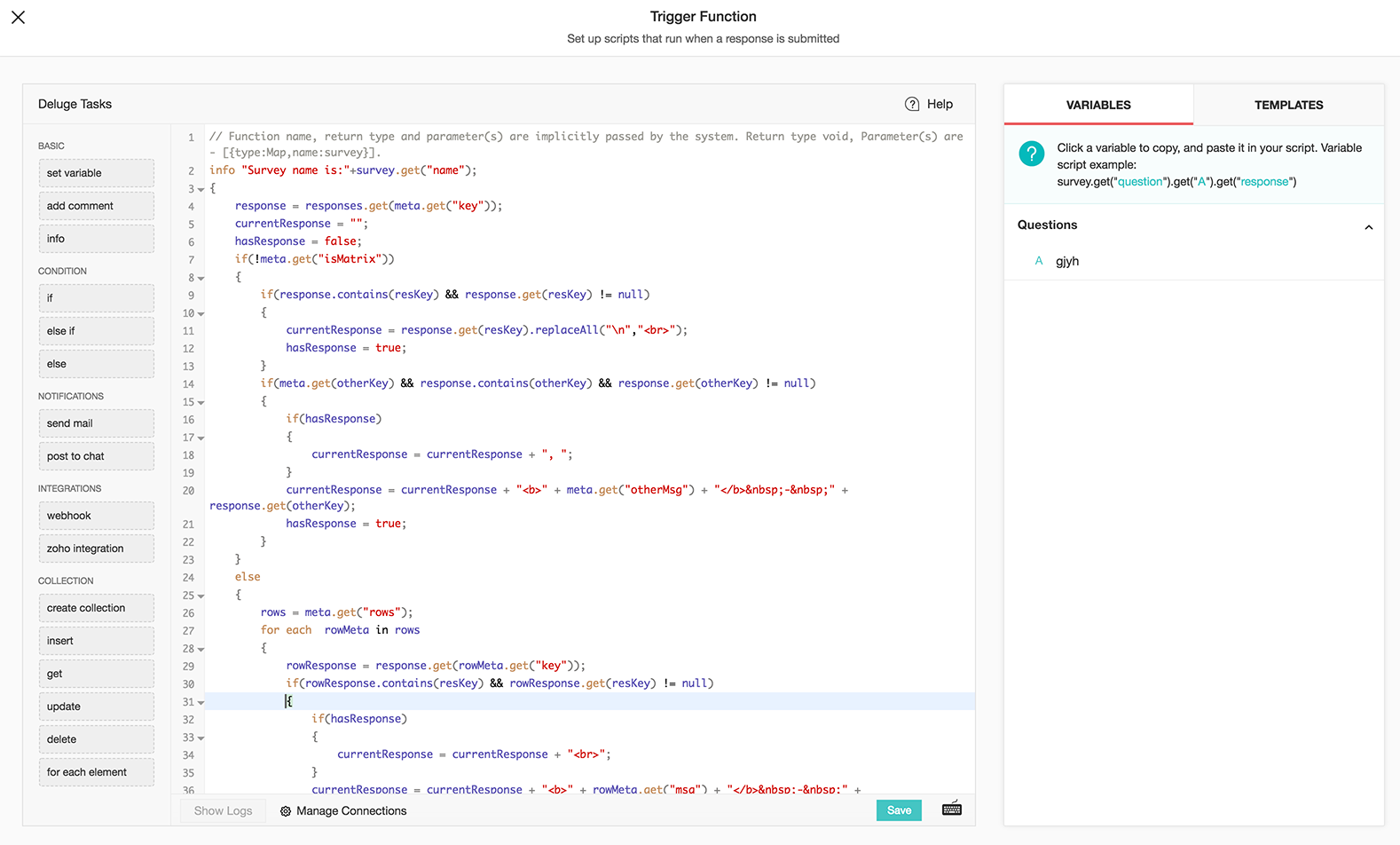Place cursor on line 2 info statement
The height and width of the screenshot is (845, 1400).
tap(342, 170)
